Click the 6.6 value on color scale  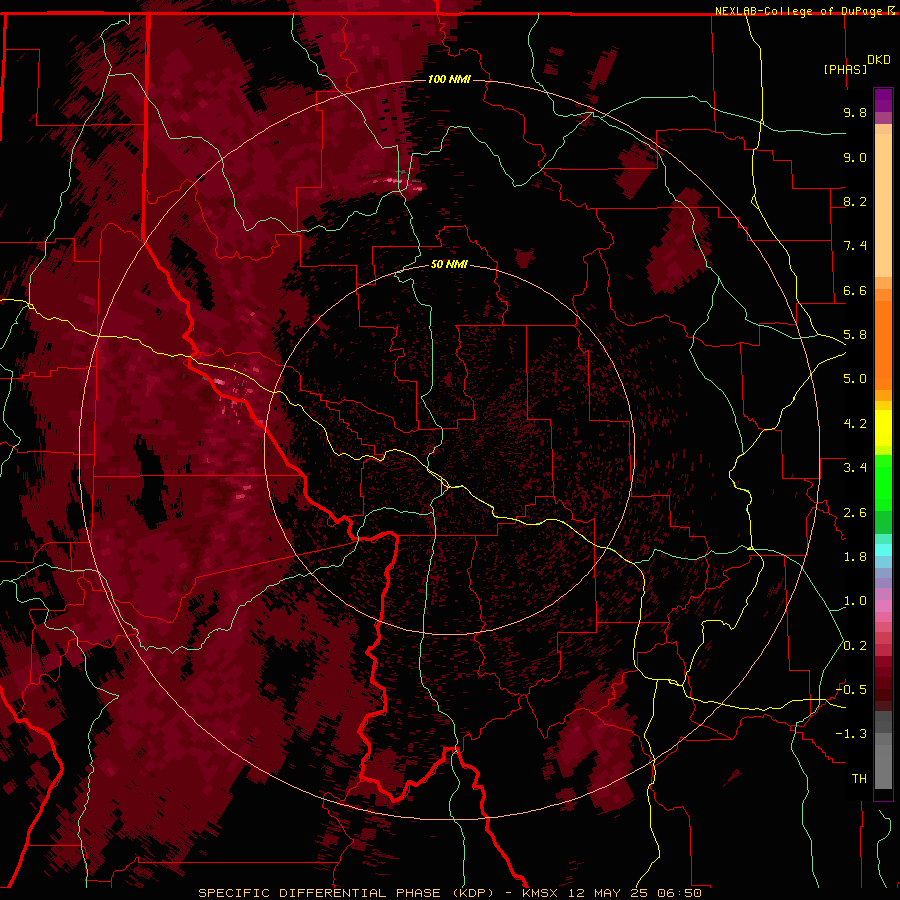point(855,290)
